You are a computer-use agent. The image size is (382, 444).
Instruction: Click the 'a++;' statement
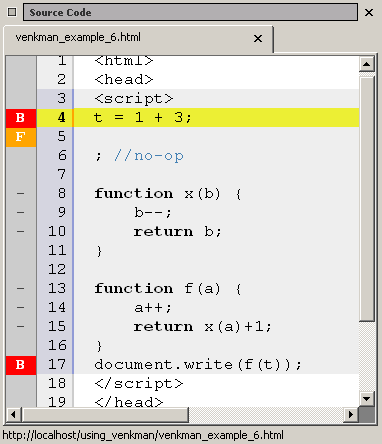pyautogui.click(x=153, y=308)
